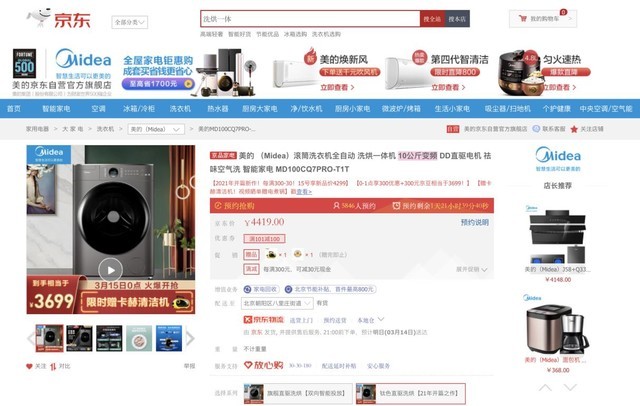The image size is (640, 406).
Task: Open the 空调 navigation tab
Action: click(98, 109)
